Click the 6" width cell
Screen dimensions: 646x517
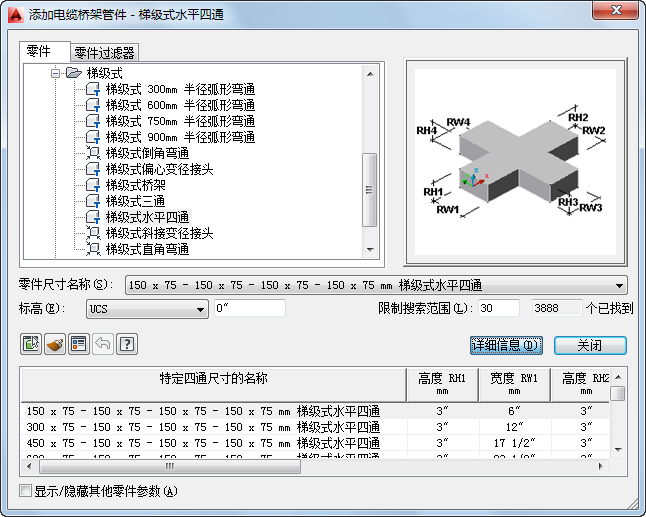tap(515, 411)
